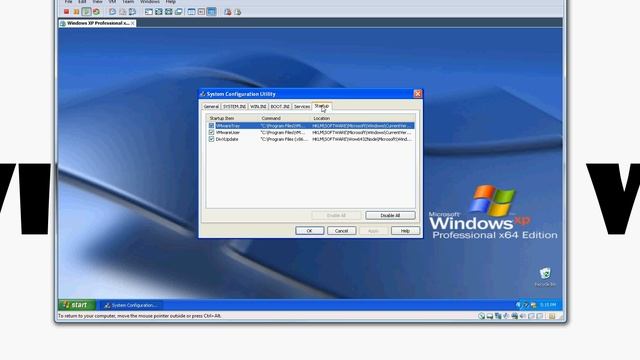Switch to the BOOT.INI tab
Screen dimensions: 640x360
pos(280,106)
